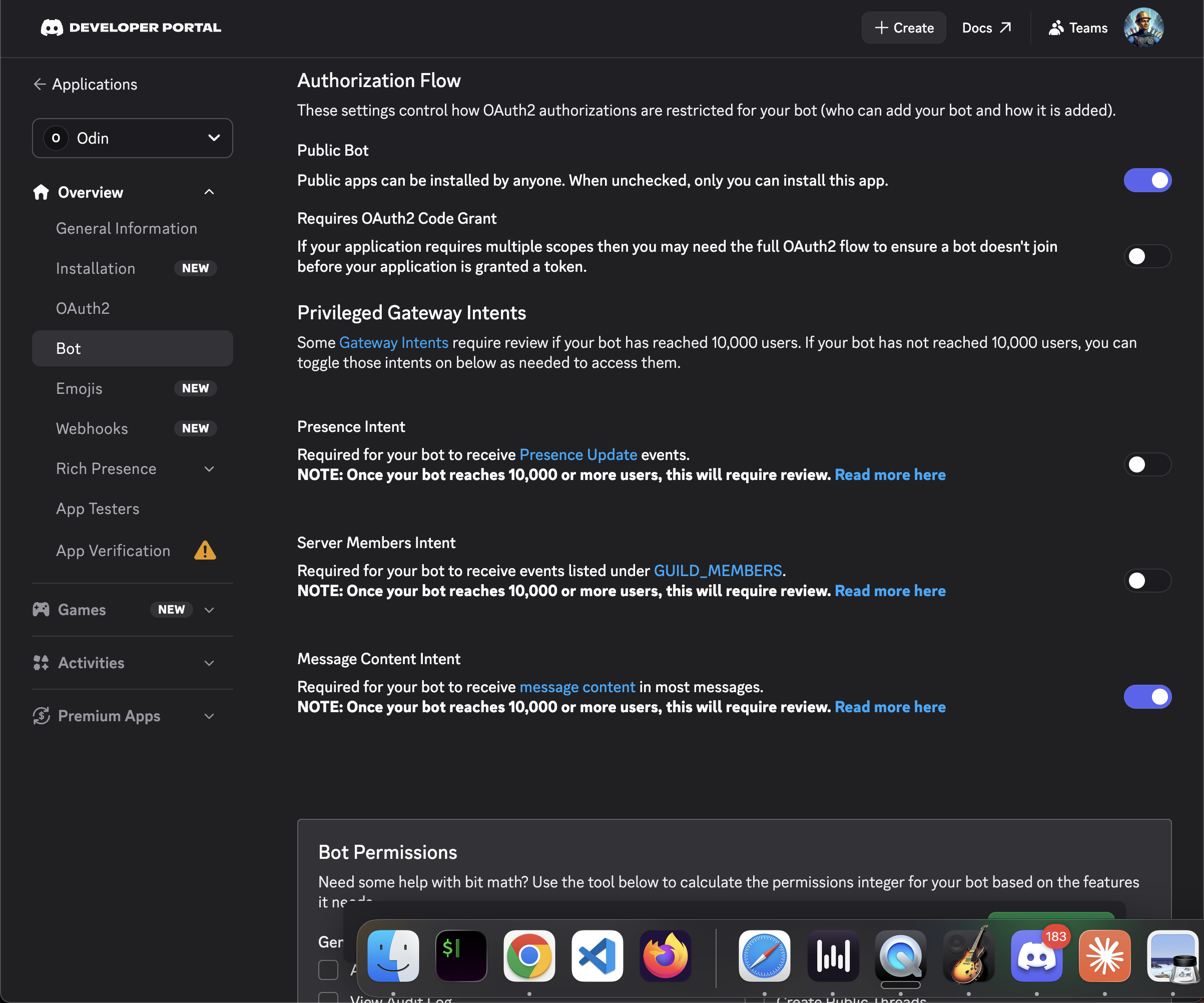Click the Privileged Gateway Intents heading
This screenshot has width=1204, height=1003.
click(412, 312)
